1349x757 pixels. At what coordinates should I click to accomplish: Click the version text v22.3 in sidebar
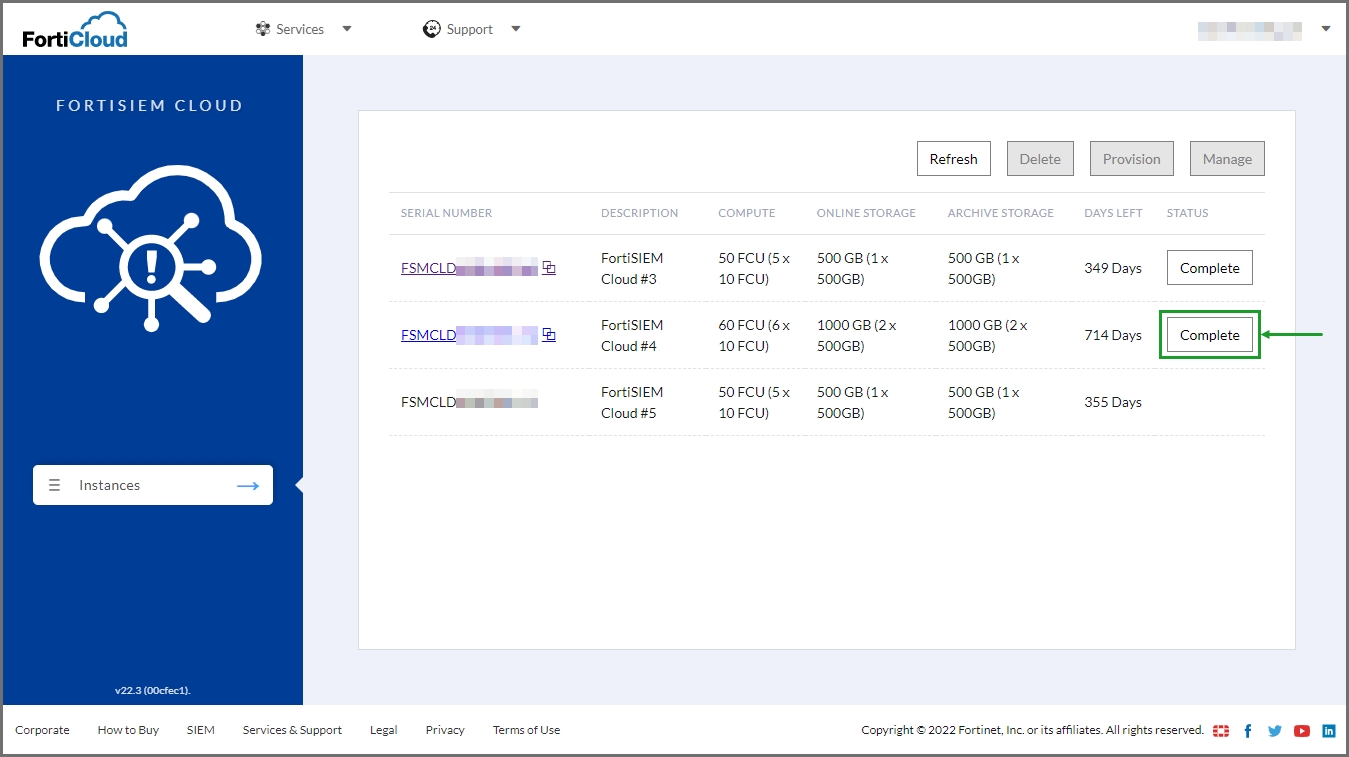point(153,690)
